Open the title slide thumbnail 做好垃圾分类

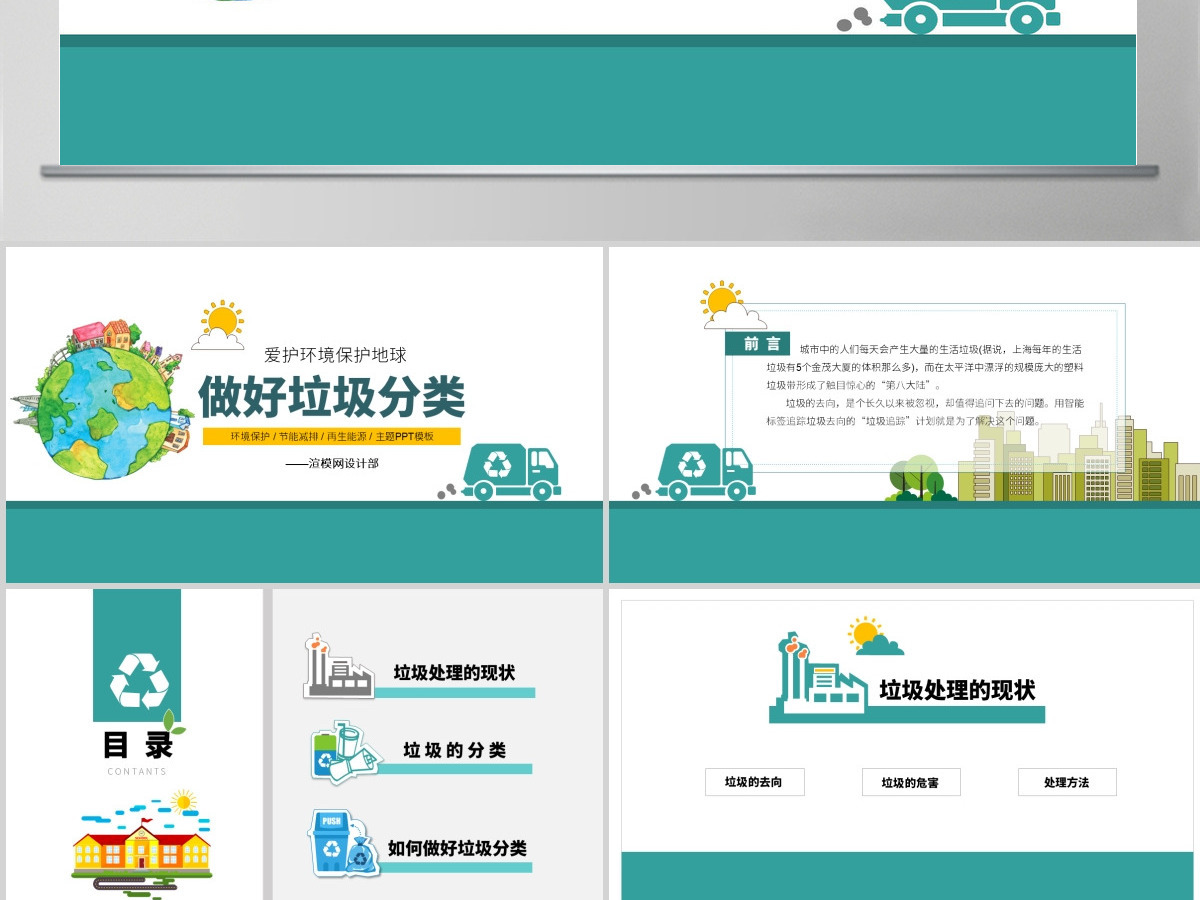click(304, 415)
